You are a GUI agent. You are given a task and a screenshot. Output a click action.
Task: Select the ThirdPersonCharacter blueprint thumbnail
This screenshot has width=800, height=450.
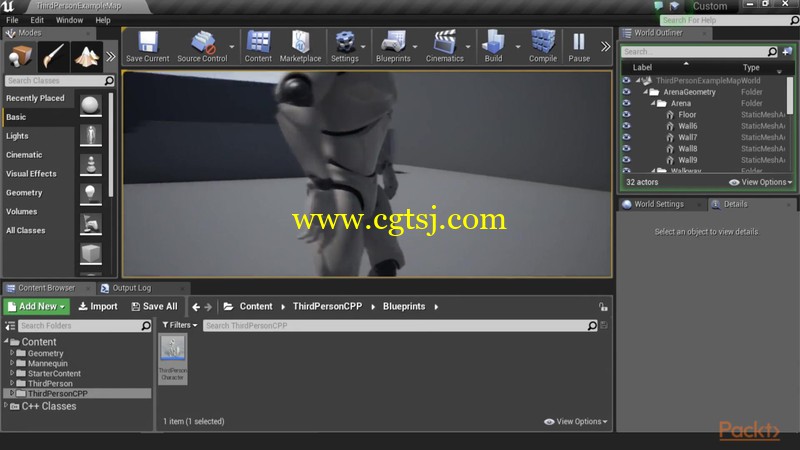[x=172, y=359]
